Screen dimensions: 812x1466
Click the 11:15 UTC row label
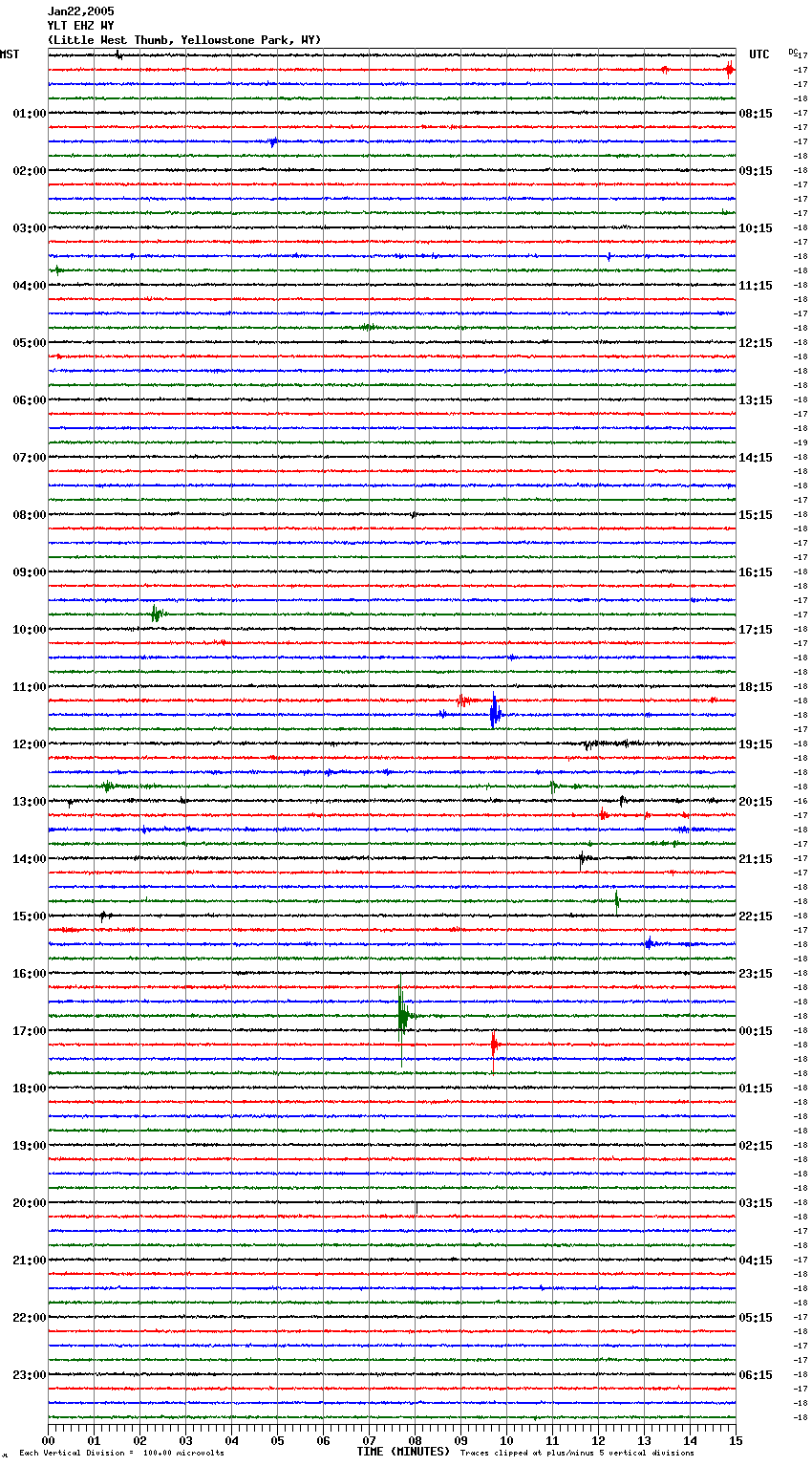coord(756,286)
